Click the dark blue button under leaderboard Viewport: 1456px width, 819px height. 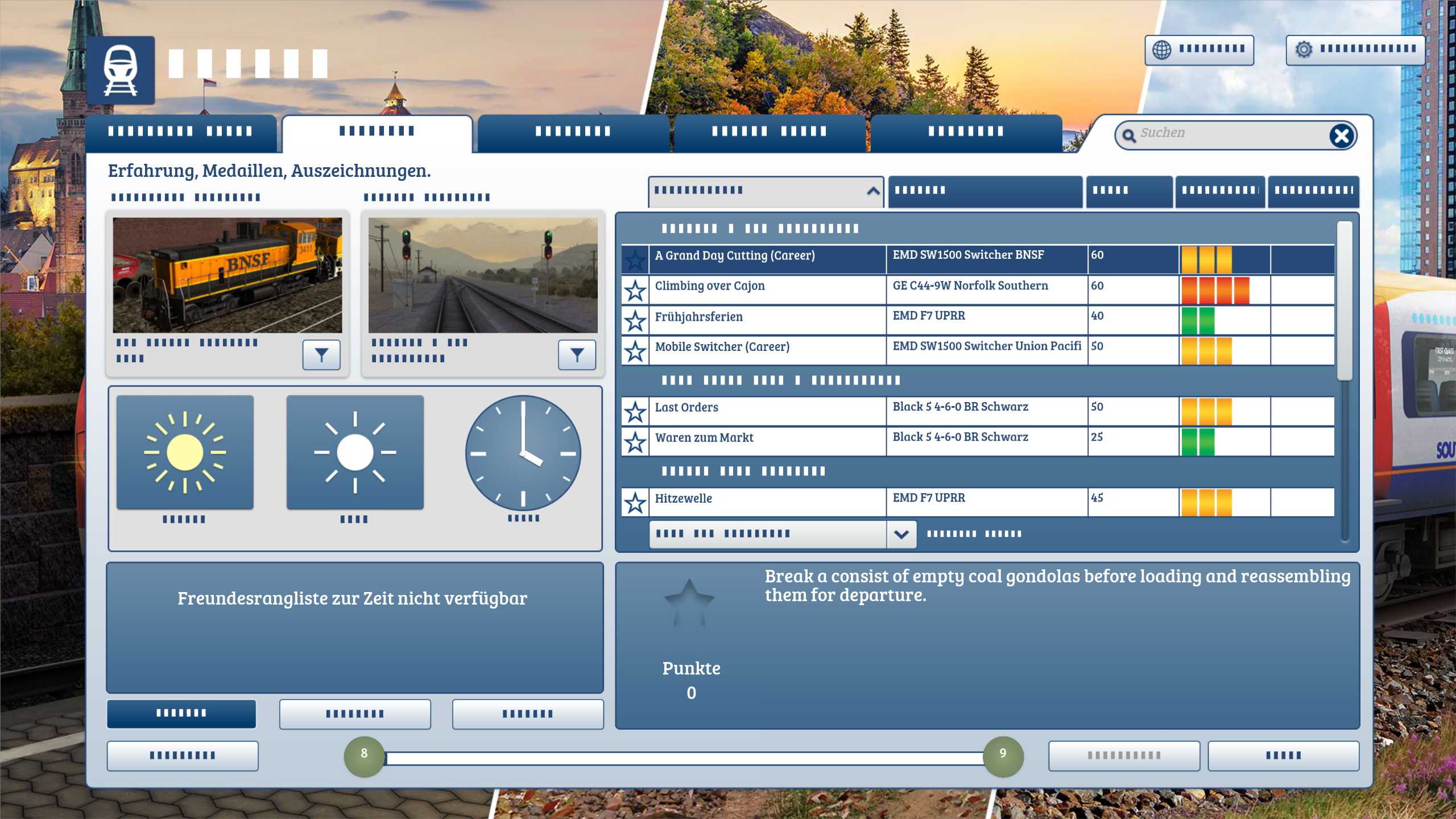pyautogui.click(x=181, y=713)
